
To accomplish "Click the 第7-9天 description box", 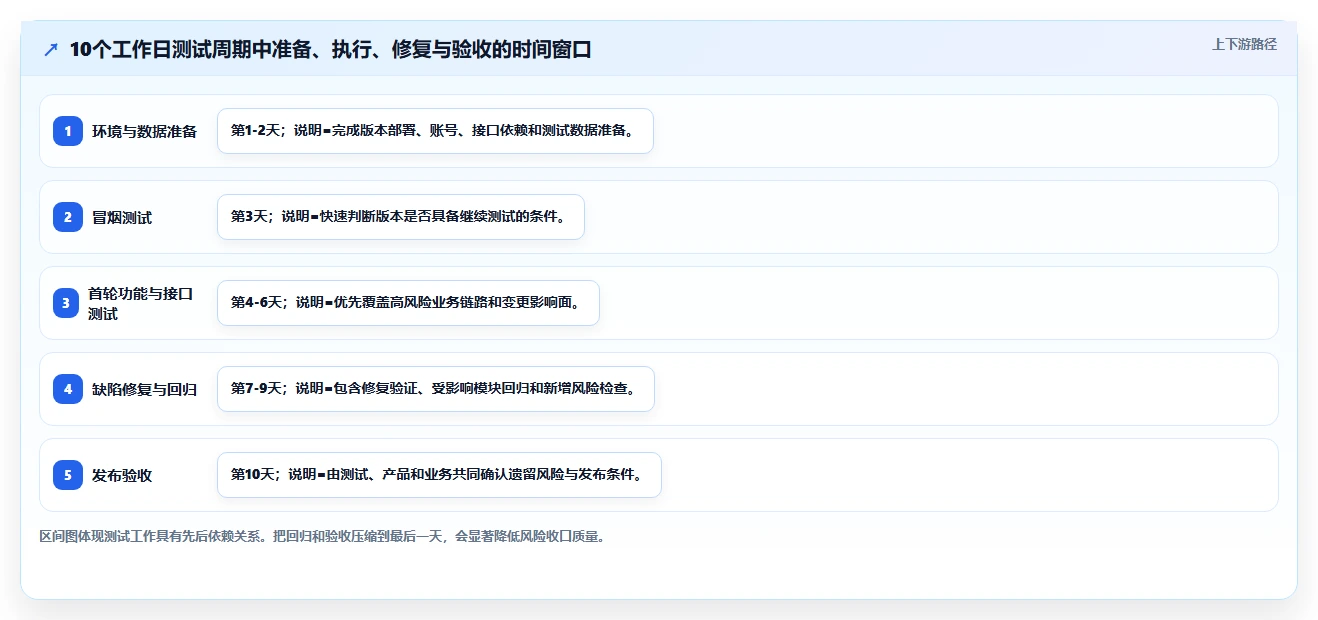I will coord(436,389).
